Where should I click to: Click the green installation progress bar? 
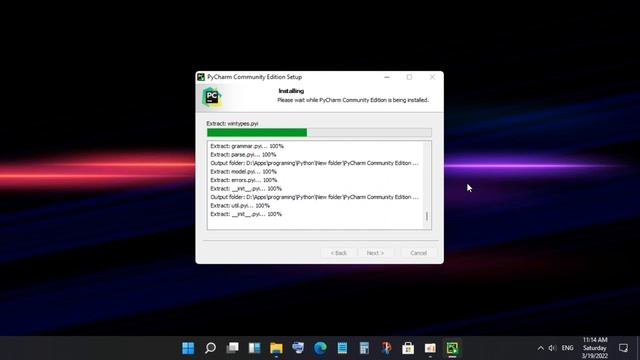pyautogui.click(x=319, y=133)
